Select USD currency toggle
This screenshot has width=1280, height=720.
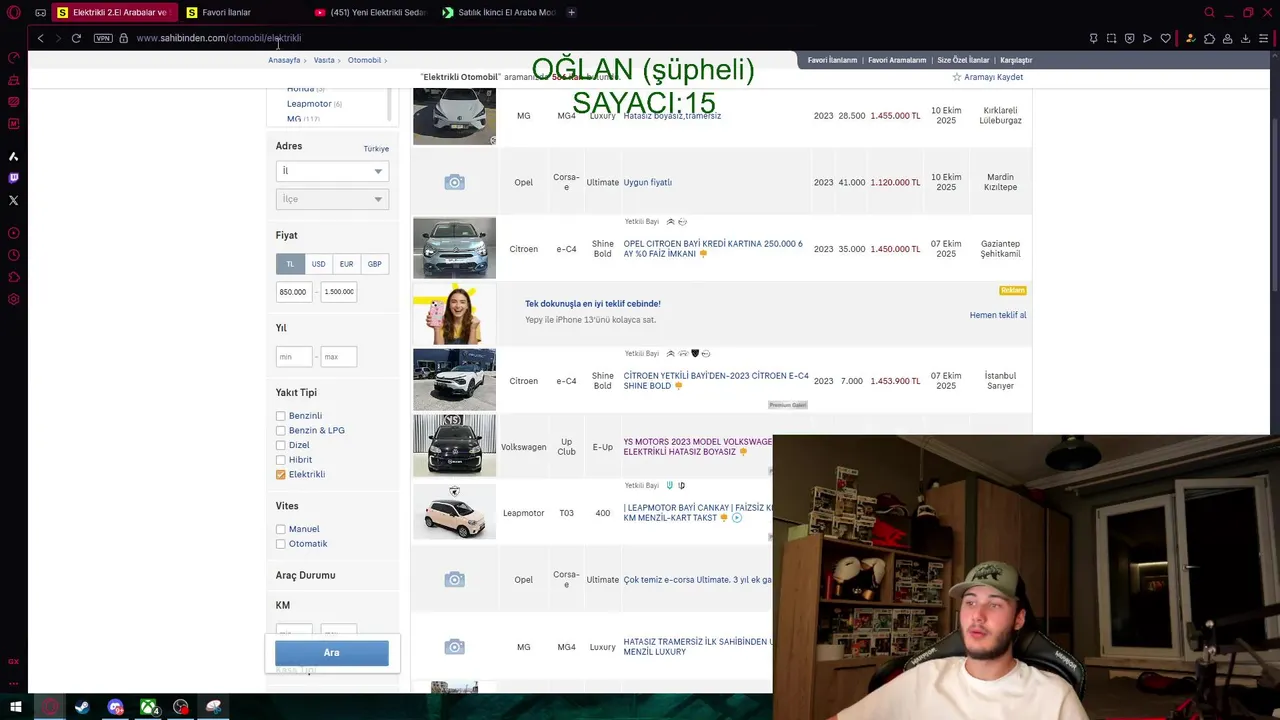[318, 264]
